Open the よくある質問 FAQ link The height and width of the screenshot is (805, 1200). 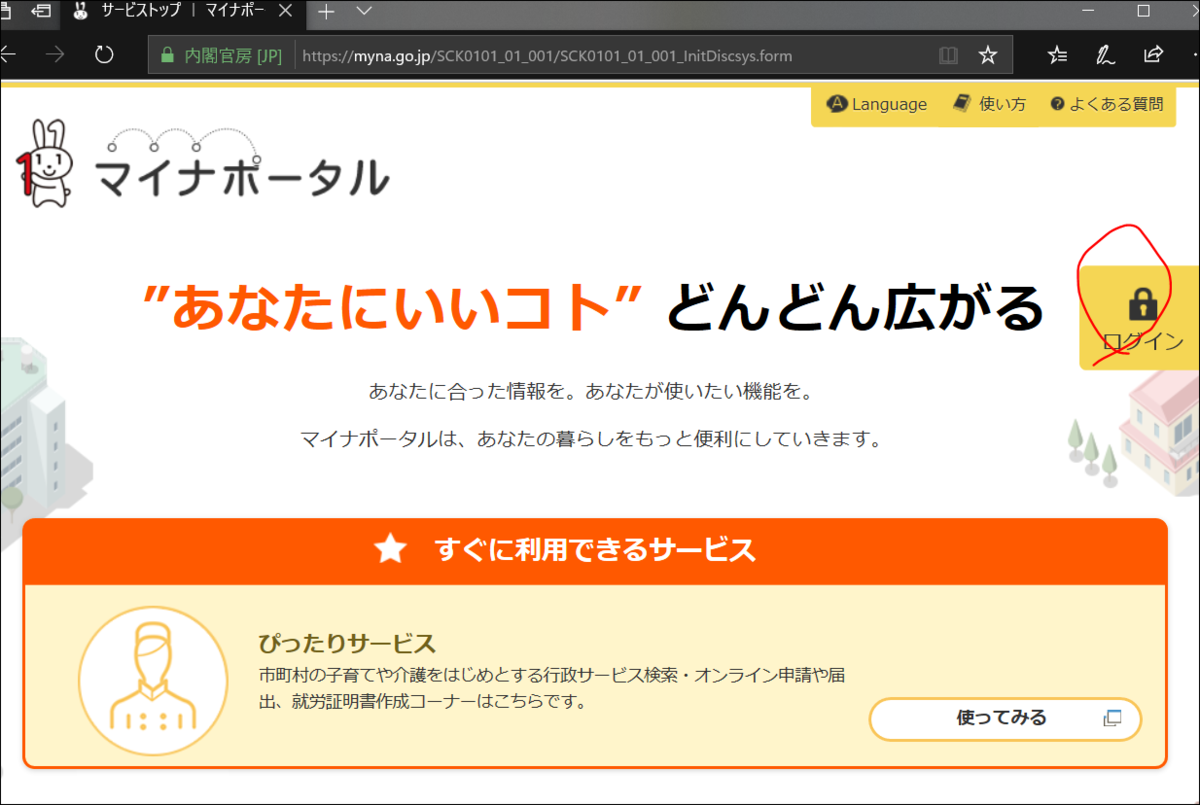[x=1107, y=104]
